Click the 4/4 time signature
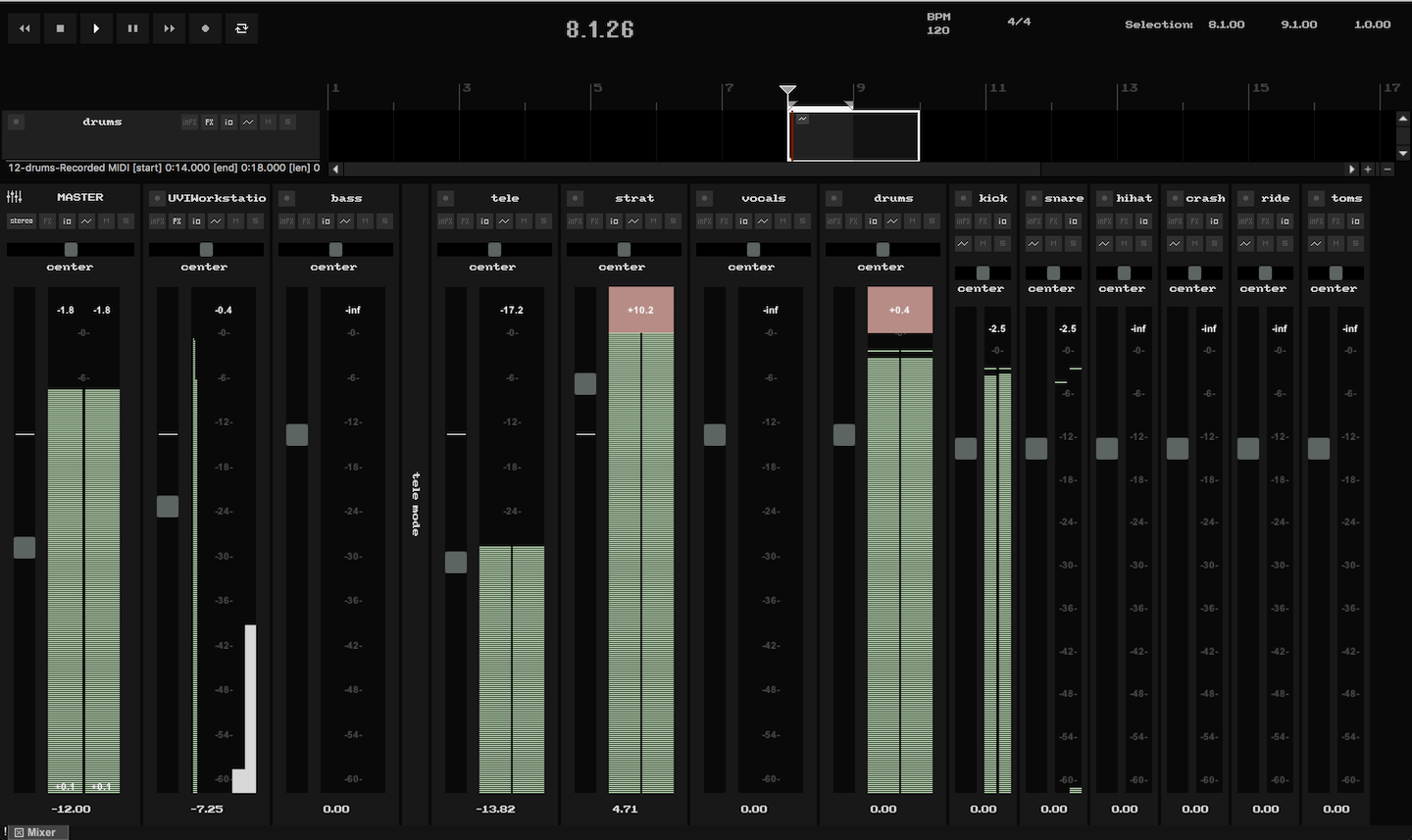1412x840 pixels. tap(1019, 22)
